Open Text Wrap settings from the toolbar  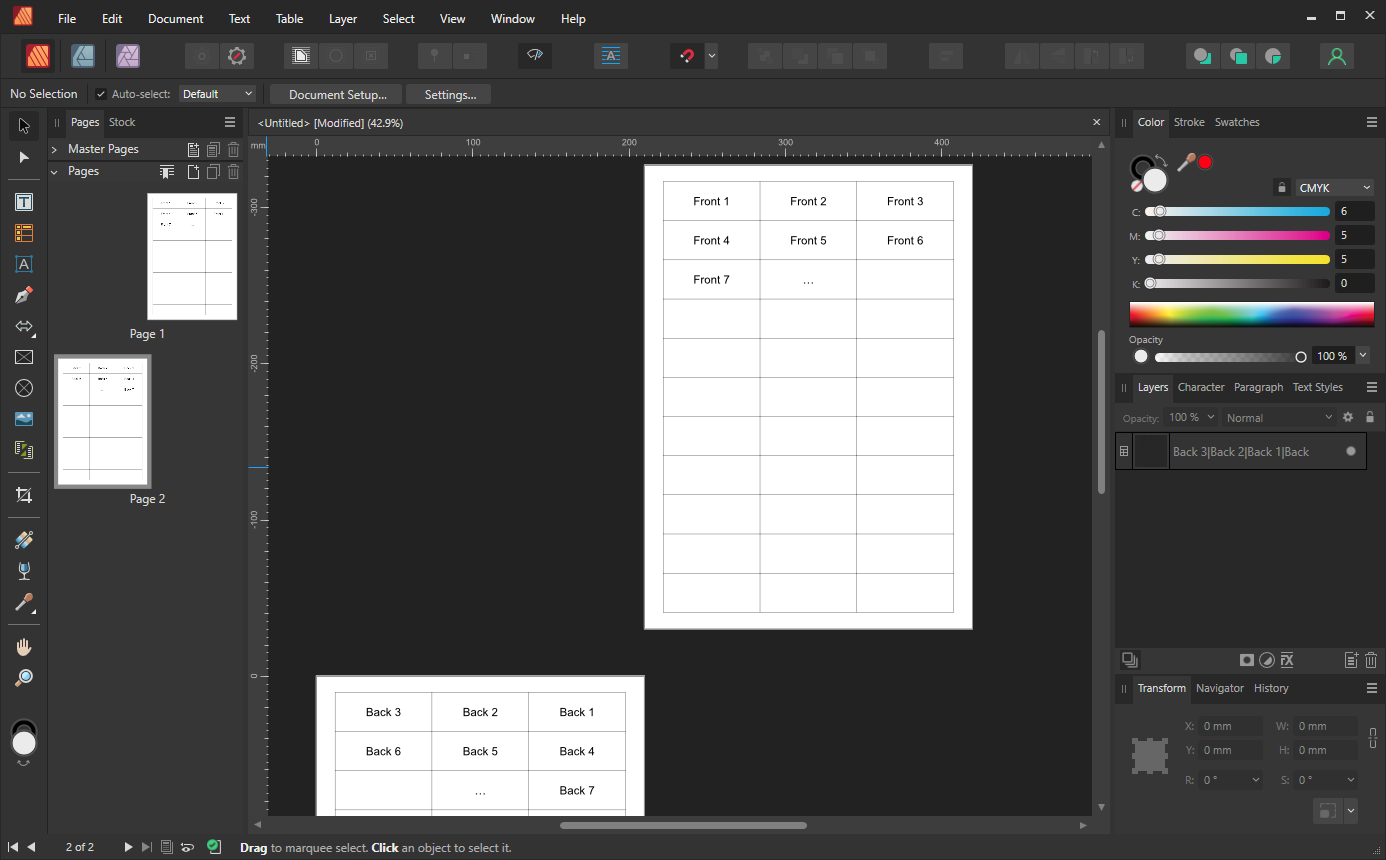(611, 56)
